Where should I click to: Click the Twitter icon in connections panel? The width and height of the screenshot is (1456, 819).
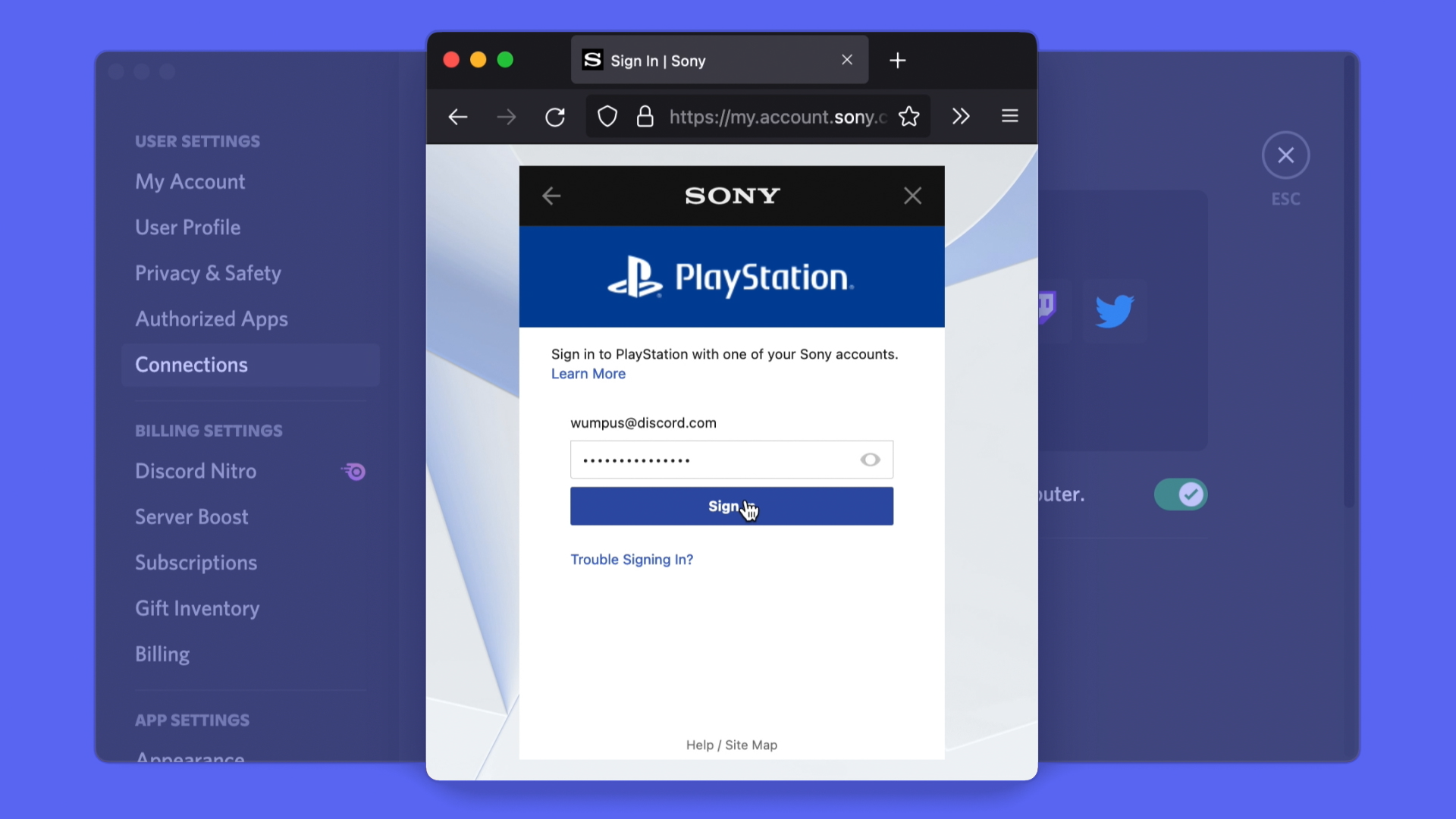click(x=1115, y=310)
